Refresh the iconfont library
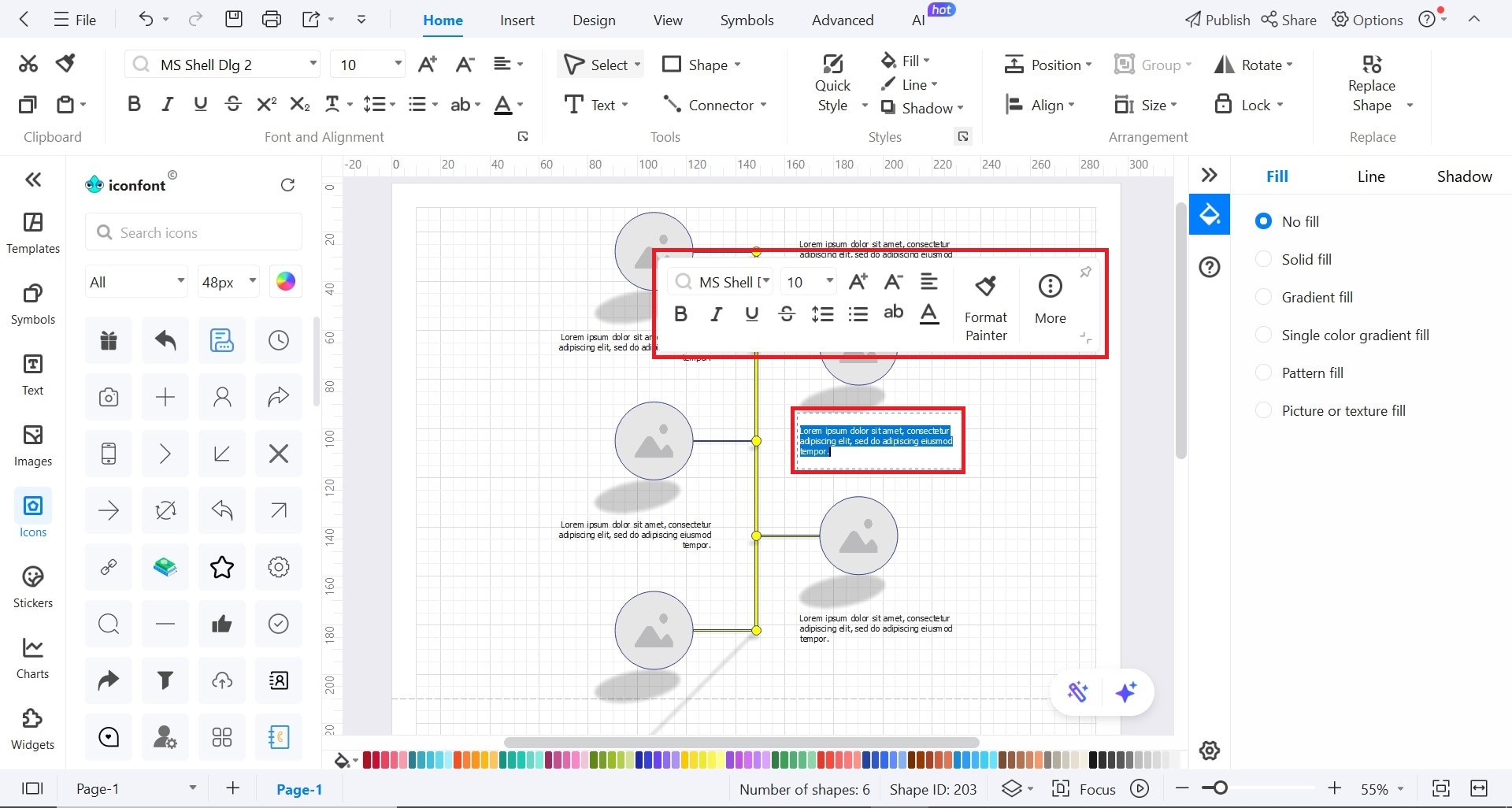 [287, 184]
